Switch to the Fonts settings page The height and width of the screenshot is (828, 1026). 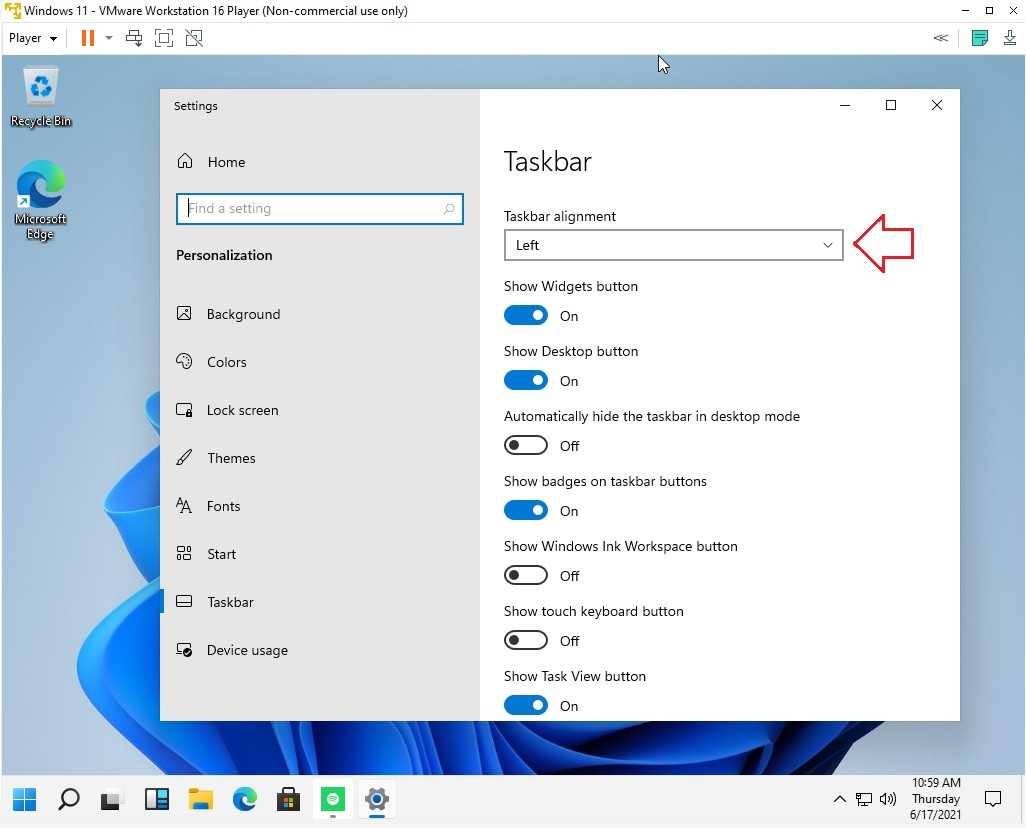click(208, 506)
